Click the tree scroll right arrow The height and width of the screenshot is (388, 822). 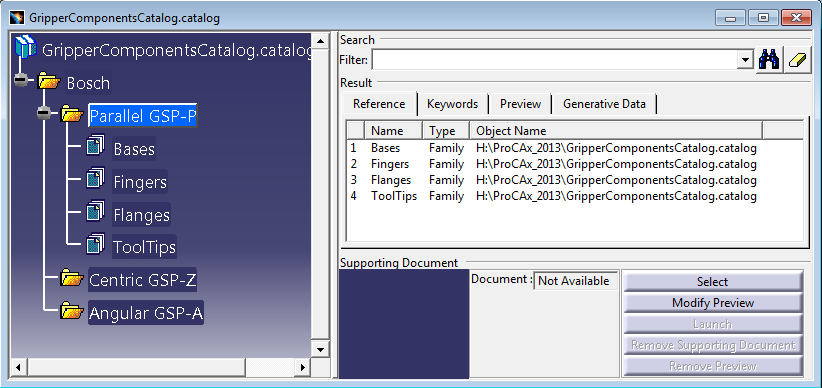click(x=302, y=367)
